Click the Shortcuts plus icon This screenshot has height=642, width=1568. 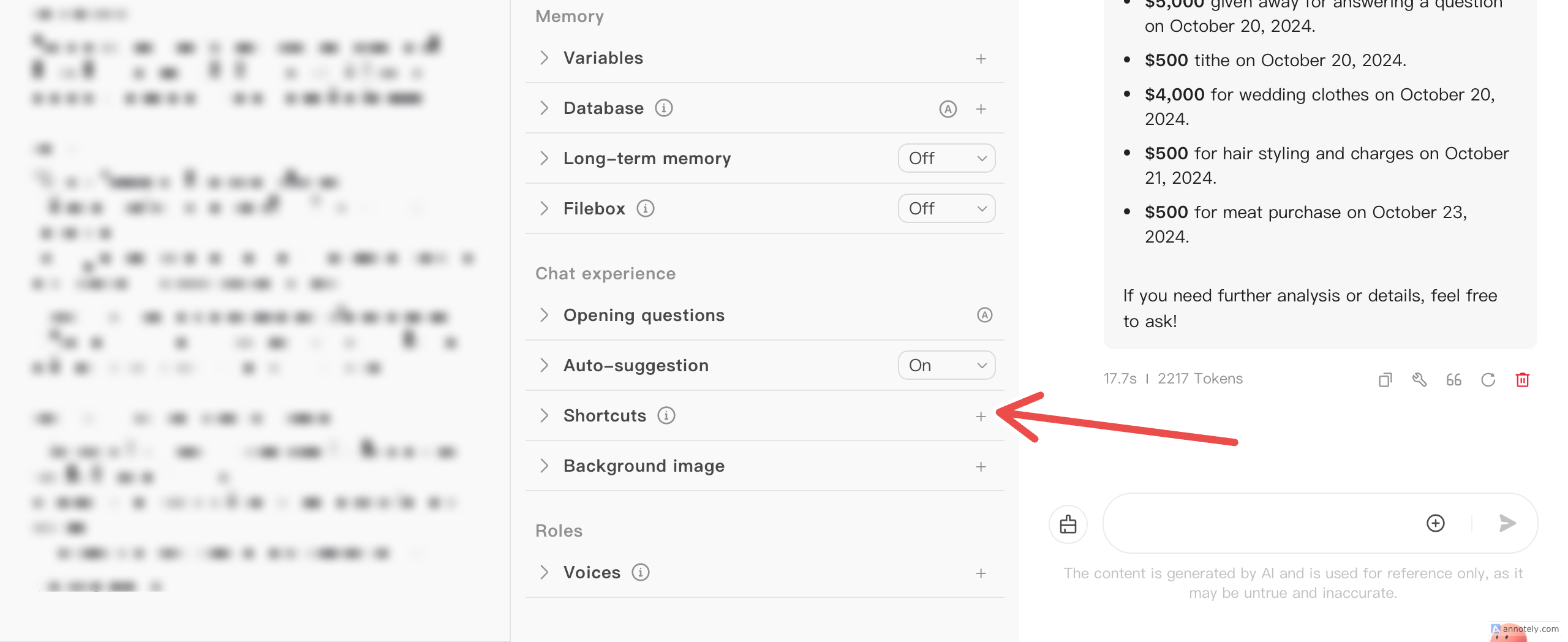[981, 417]
